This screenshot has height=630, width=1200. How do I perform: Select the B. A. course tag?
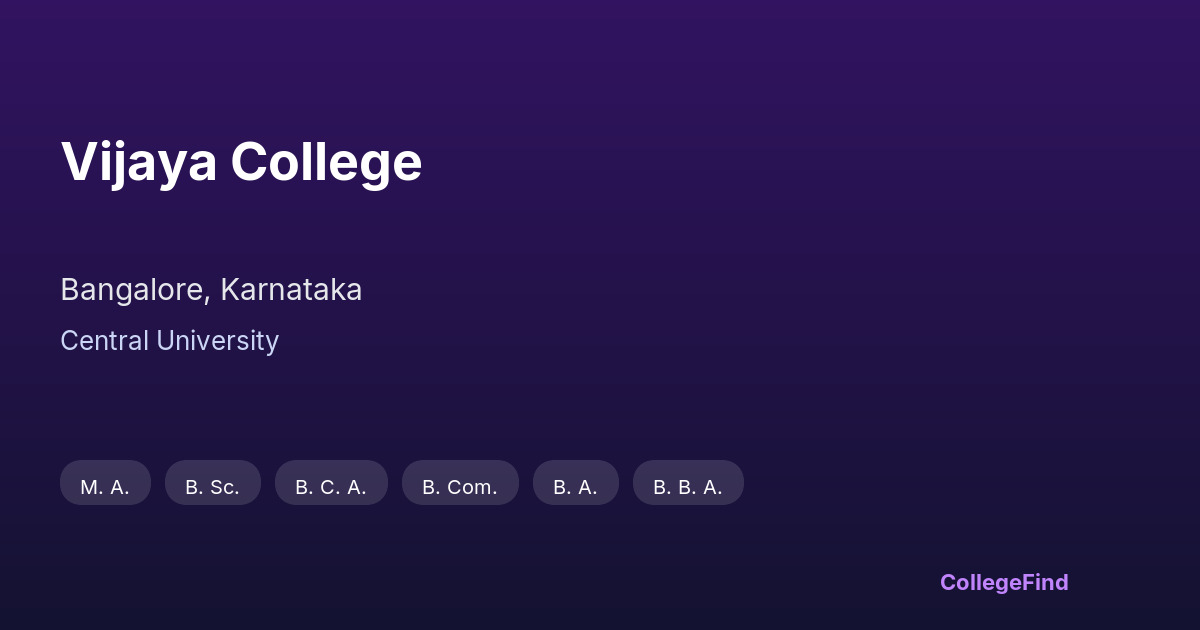[575, 487]
